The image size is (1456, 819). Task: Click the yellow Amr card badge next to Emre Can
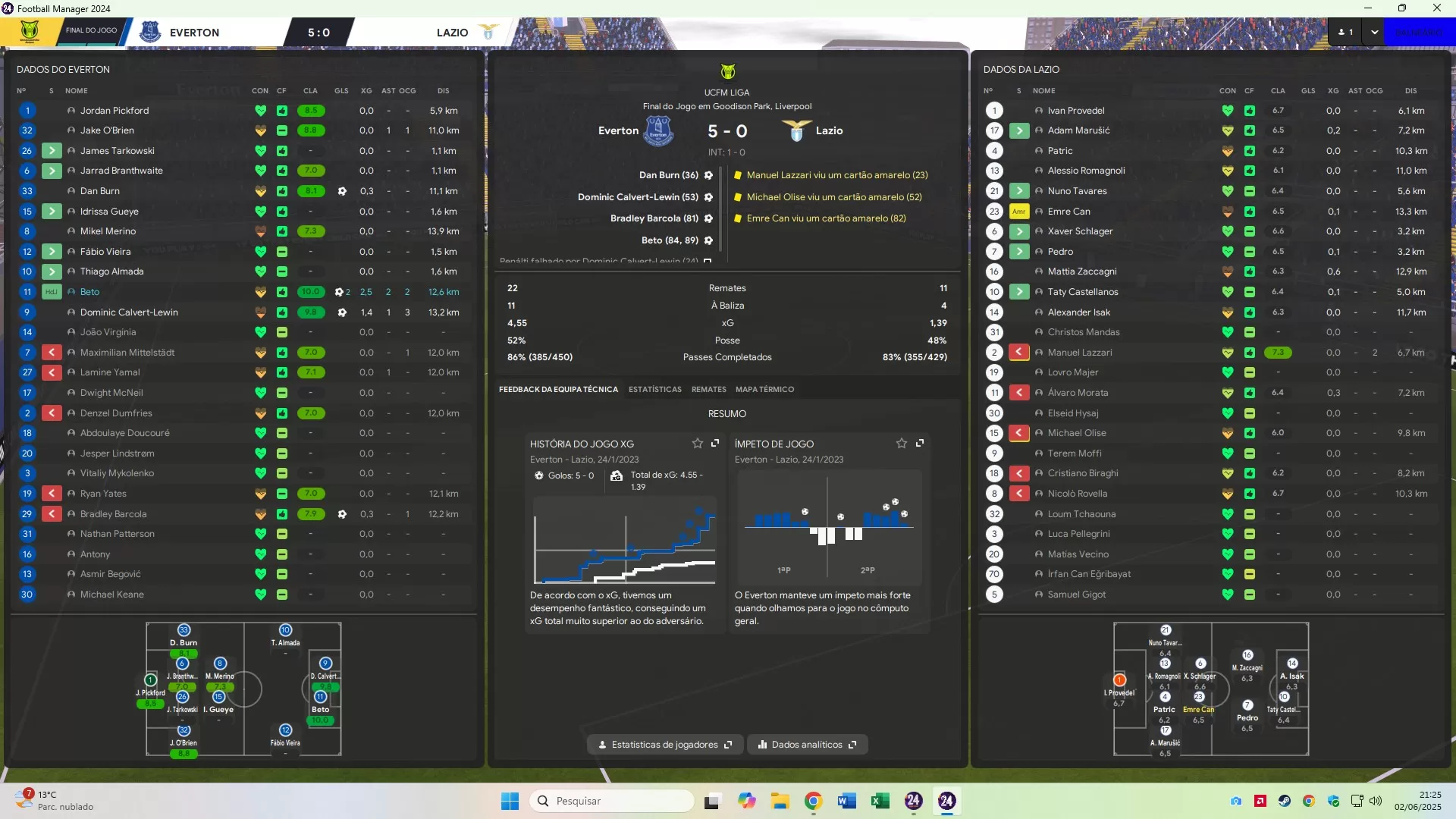tap(1019, 212)
